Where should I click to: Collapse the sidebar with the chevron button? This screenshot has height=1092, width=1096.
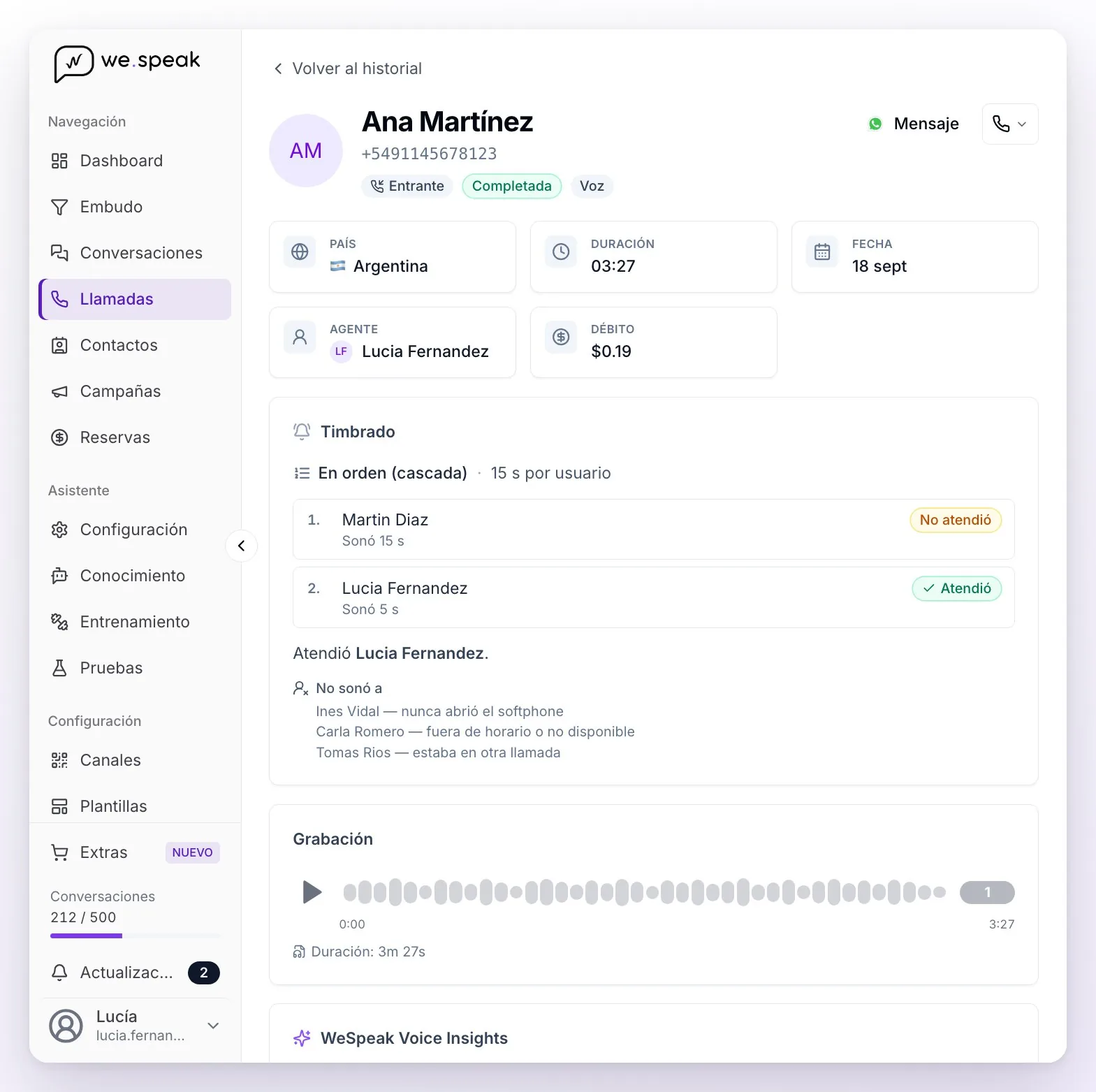[242, 546]
